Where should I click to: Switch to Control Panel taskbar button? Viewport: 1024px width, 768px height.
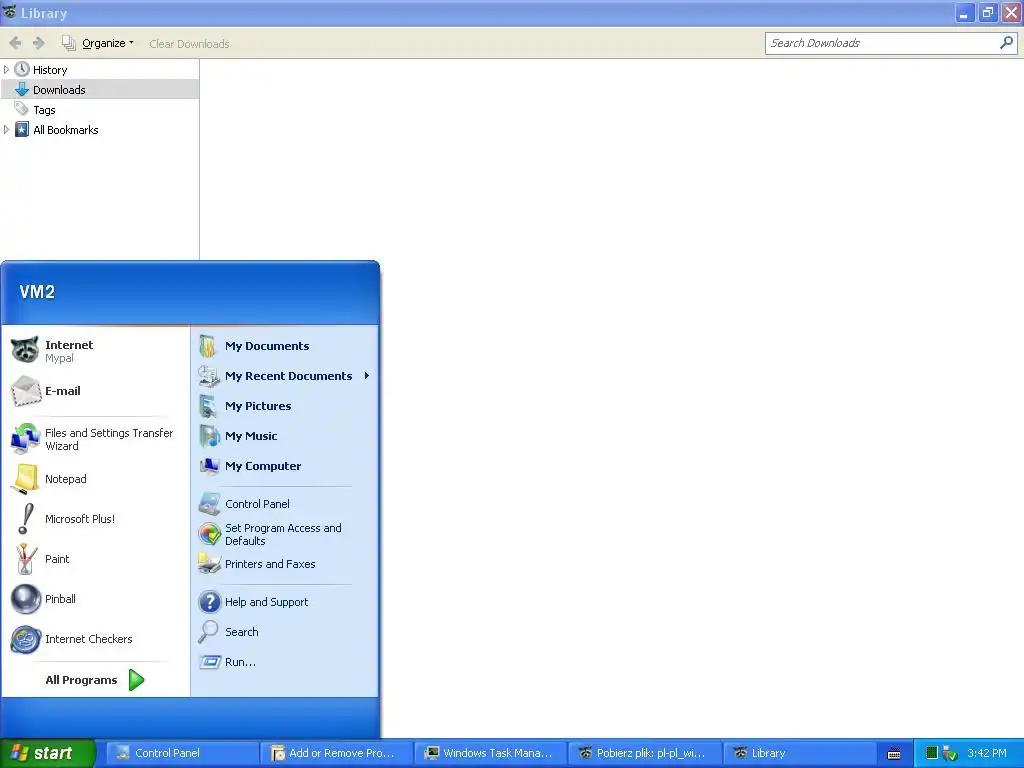181,753
